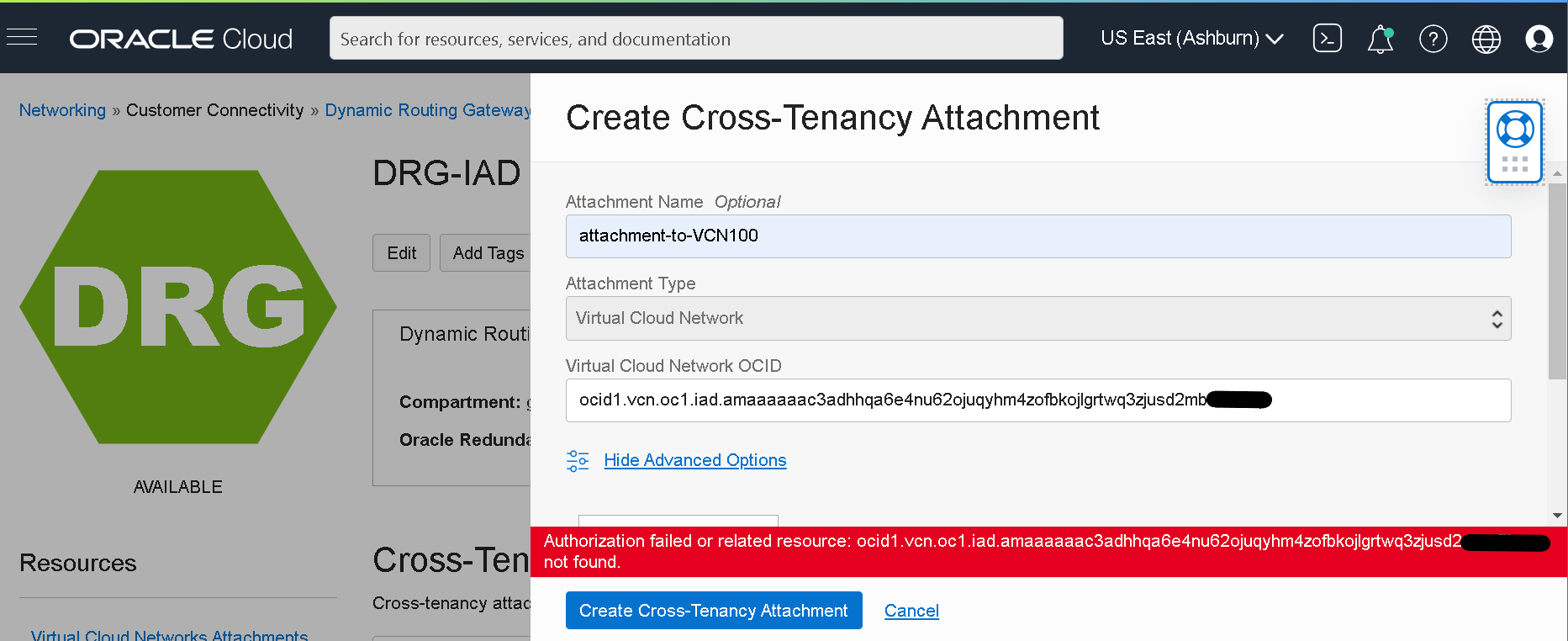This screenshot has height=641, width=1568.
Task: Open the hamburger navigation menu
Action: pyautogui.click(x=22, y=38)
